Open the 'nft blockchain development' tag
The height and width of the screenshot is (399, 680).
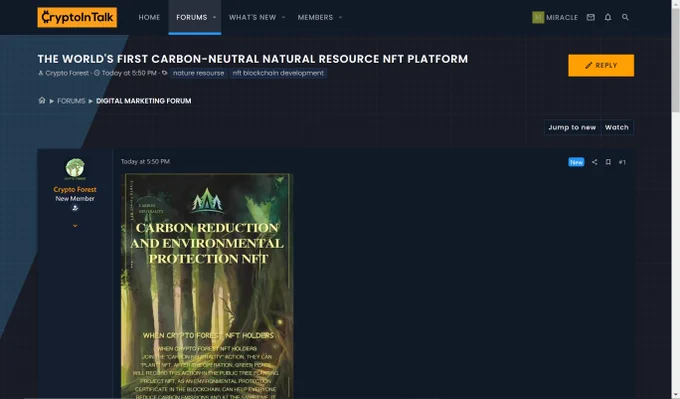(x=278, y=73)
